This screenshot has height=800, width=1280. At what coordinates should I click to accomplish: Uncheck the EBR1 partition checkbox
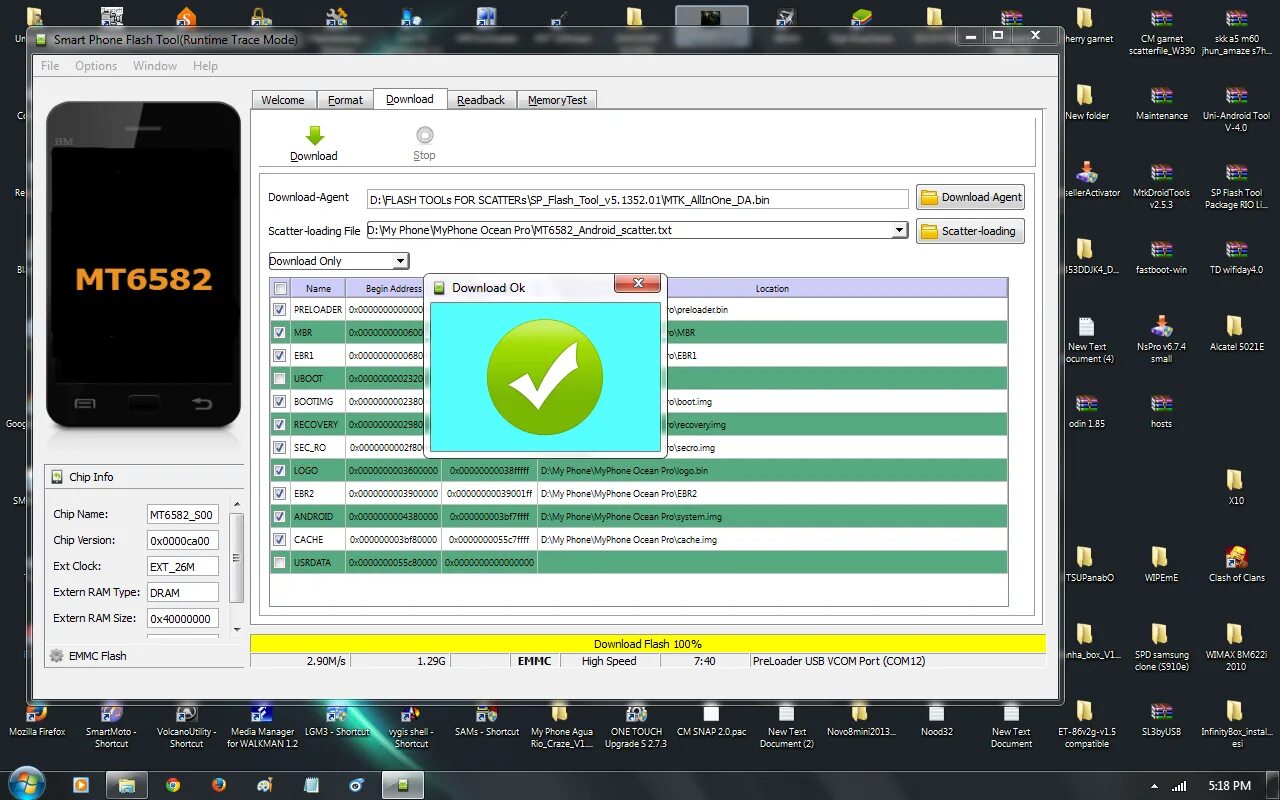click(280, 356)
